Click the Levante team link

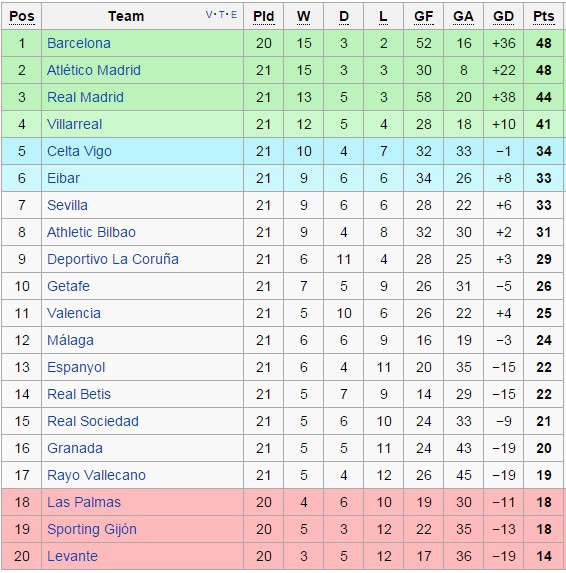point(72,557)
